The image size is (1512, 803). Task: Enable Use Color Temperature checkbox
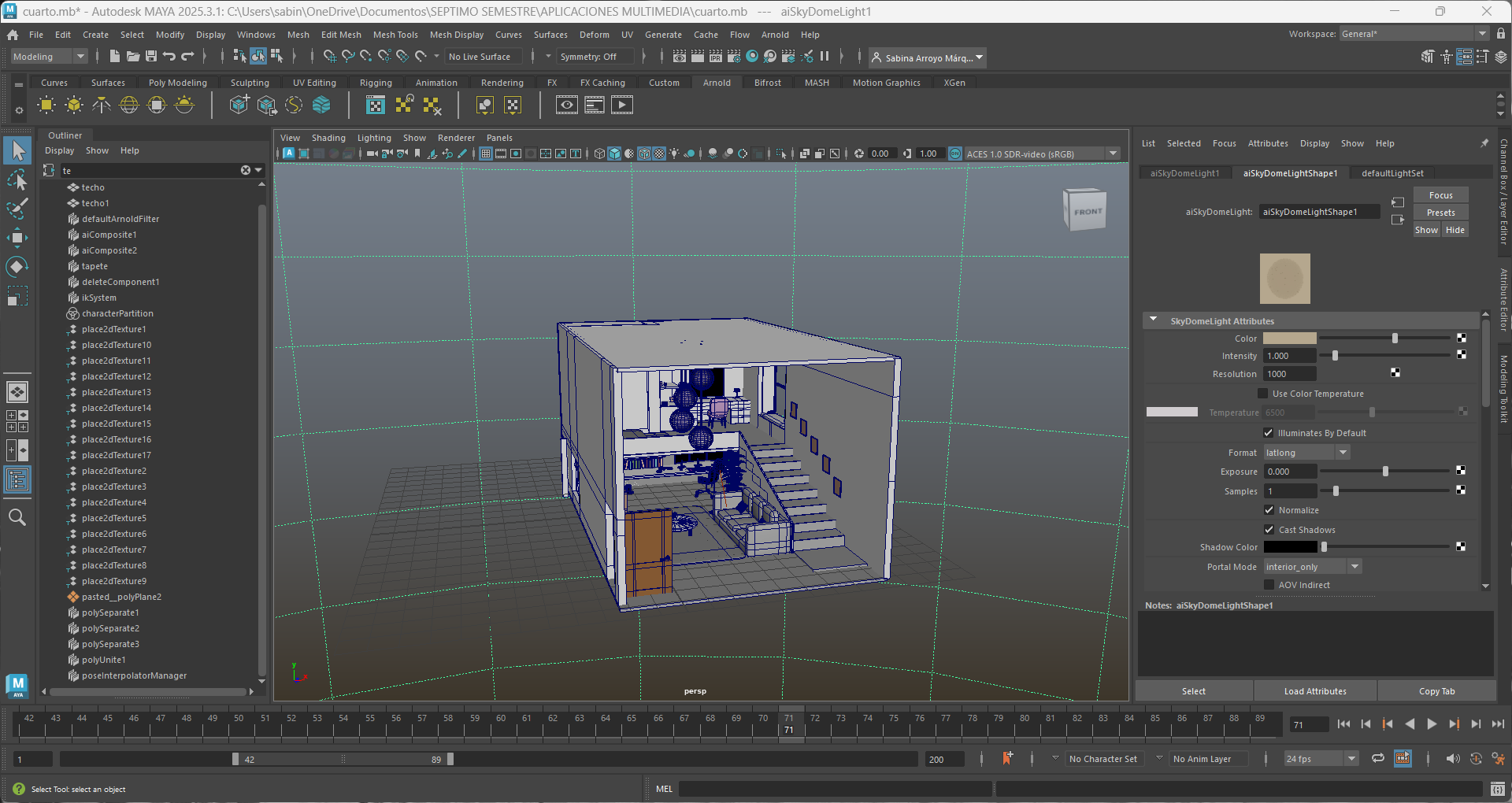(x=1263, y=394)
